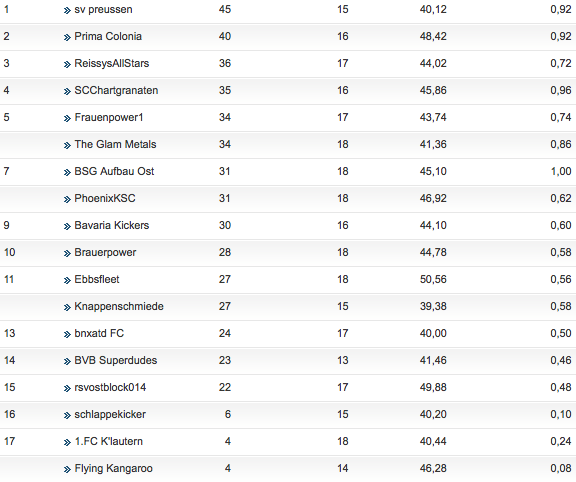Viewport: 576px width, 482px height.
Task: Open the rsvostblock014 team page
Action: tap(110, 387)
